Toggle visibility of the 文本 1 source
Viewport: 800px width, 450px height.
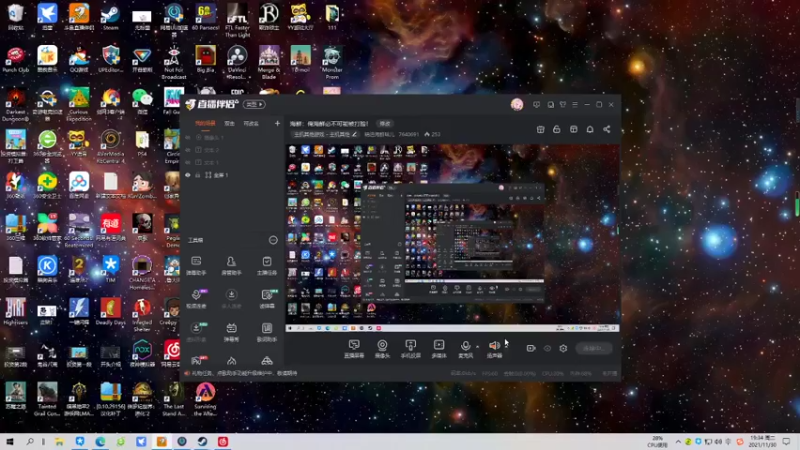(x=188, y=162)
